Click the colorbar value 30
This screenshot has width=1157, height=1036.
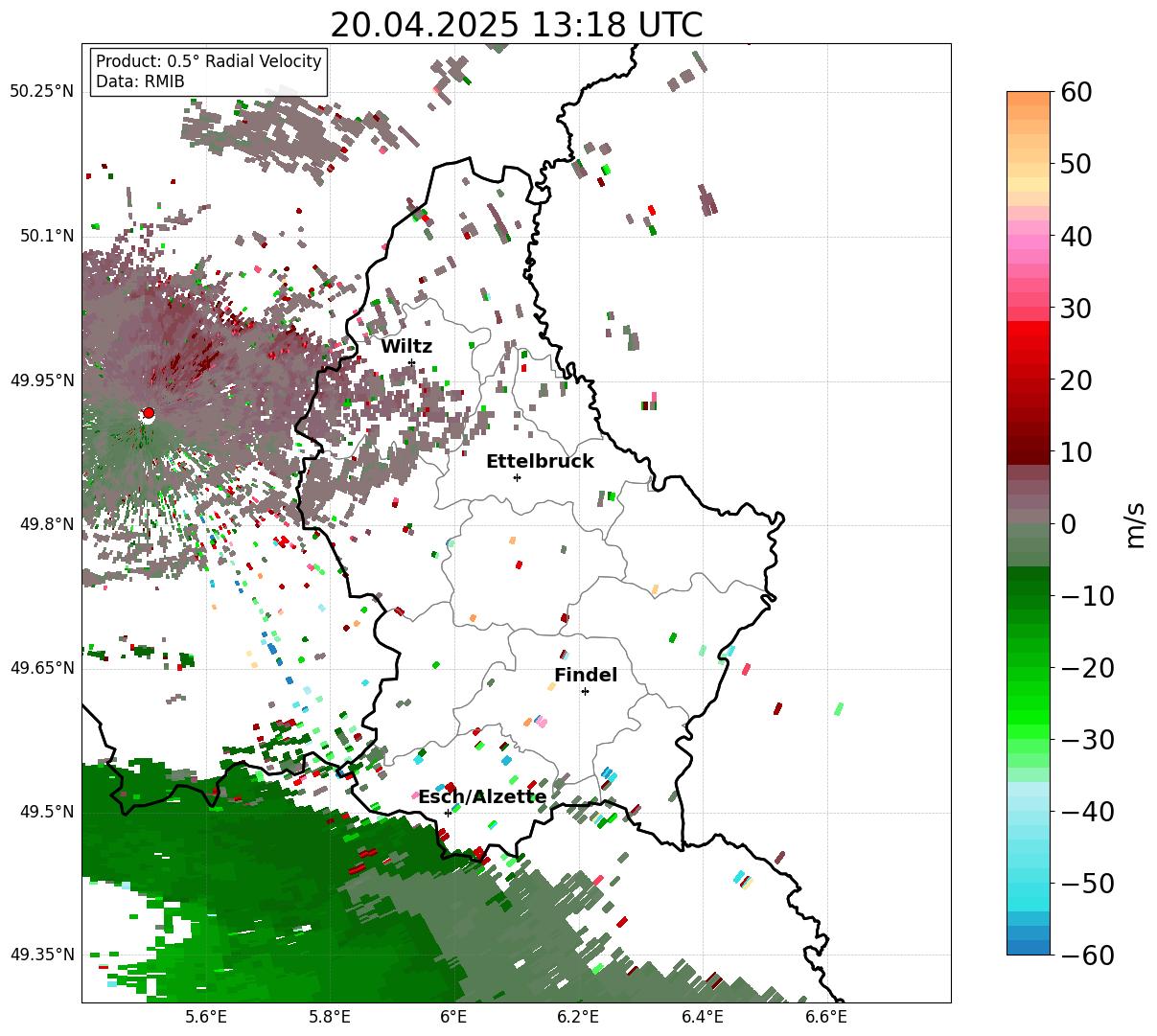(x=1076, y=309)
